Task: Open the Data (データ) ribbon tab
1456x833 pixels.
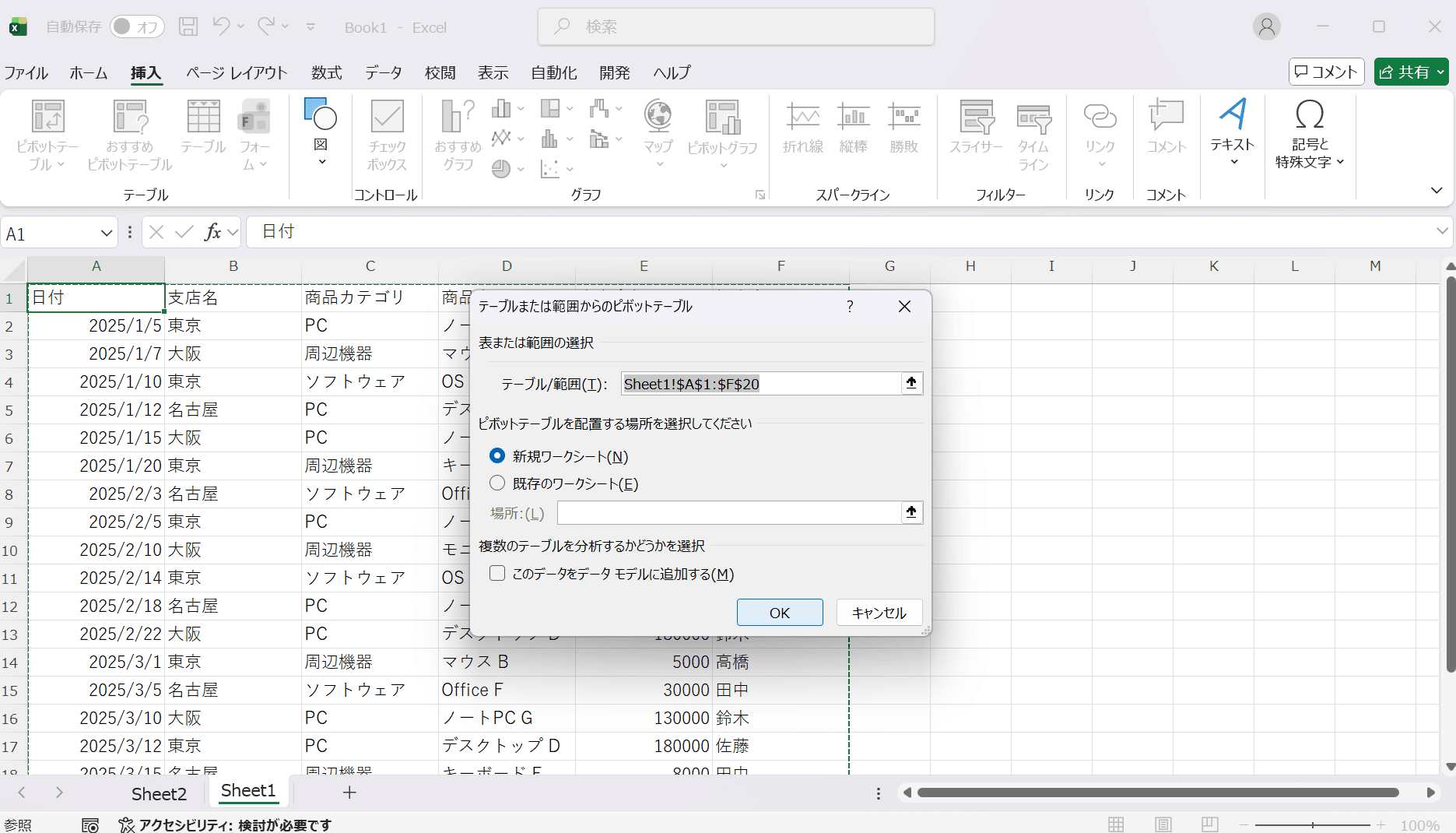Action: (x=384, y=72)
